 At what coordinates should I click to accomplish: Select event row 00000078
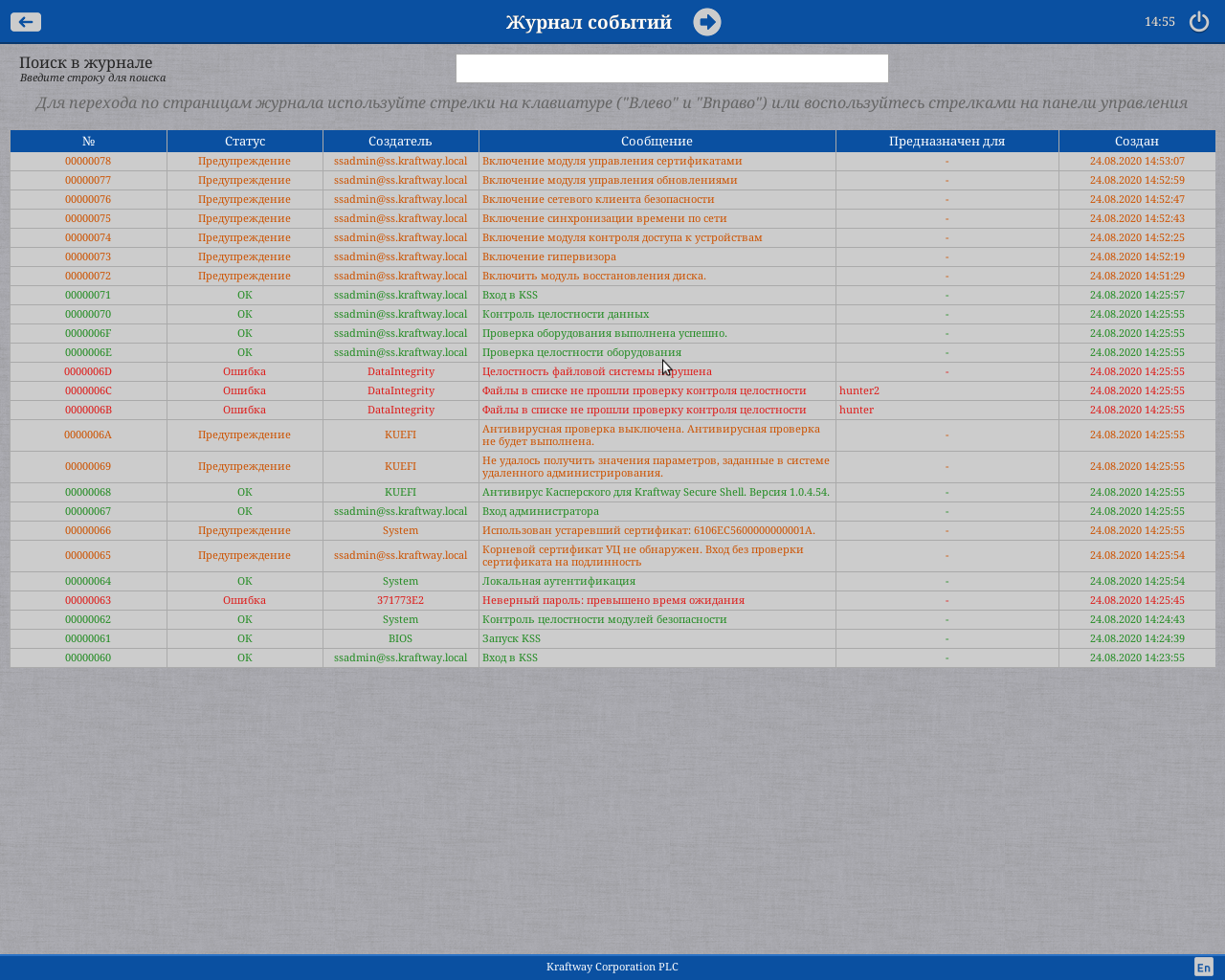[88, 161]
